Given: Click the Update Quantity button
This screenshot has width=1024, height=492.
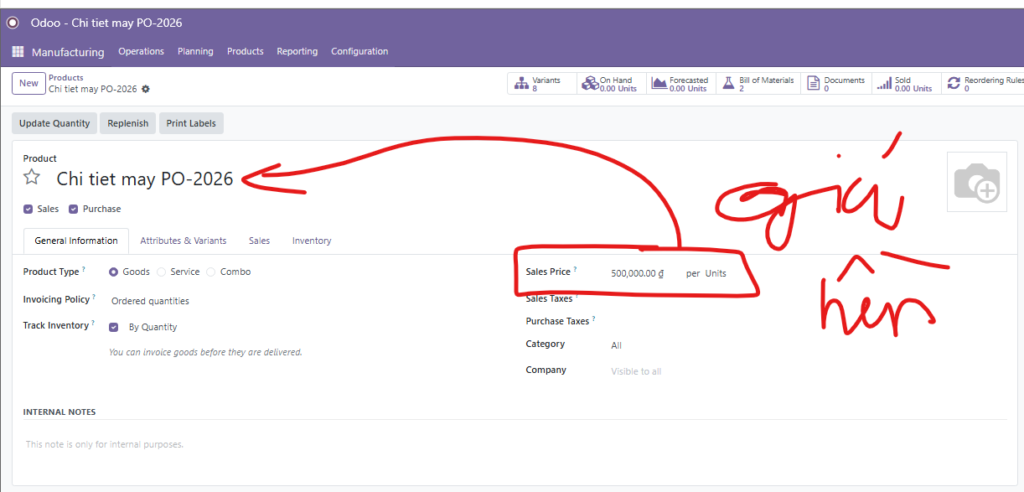Looking at the screenshot, I should (54, 124).
